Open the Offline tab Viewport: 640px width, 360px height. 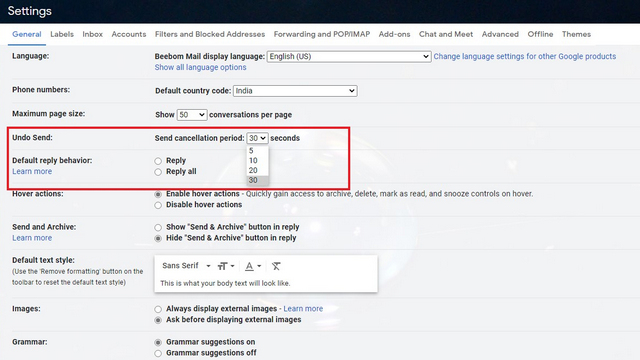540,34
